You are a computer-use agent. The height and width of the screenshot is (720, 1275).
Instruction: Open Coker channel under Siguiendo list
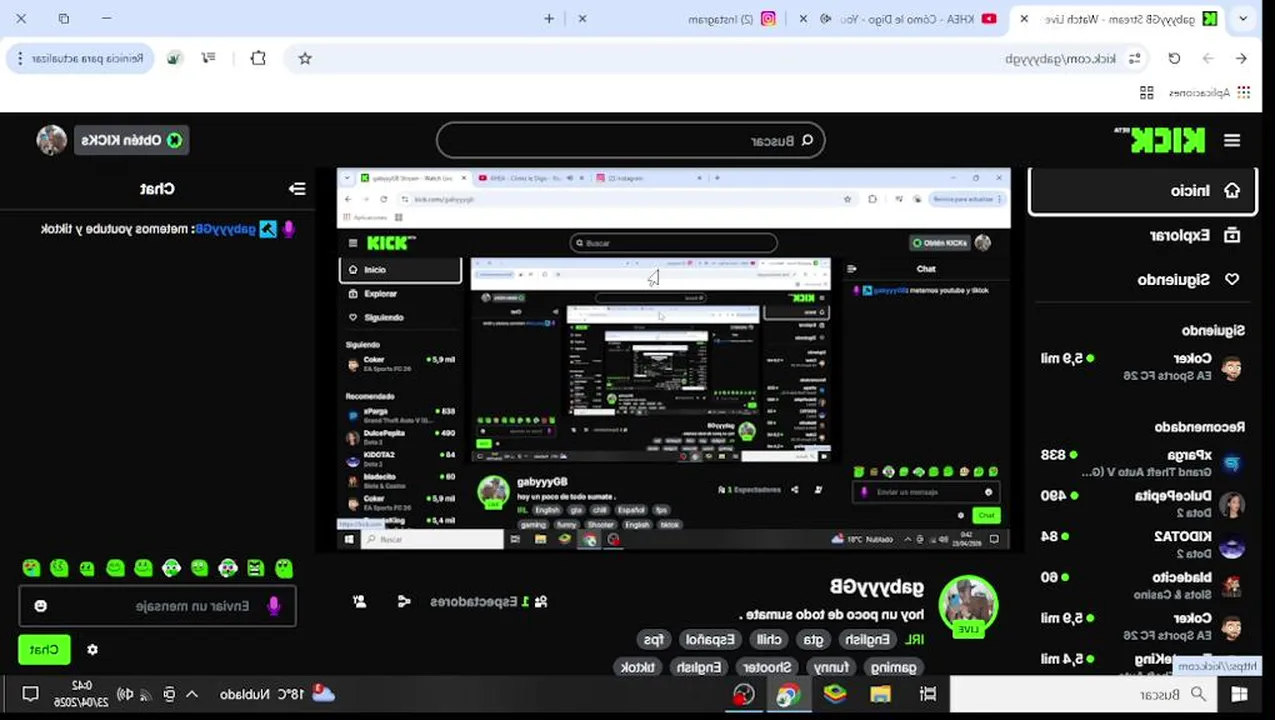coord(1142,366)
